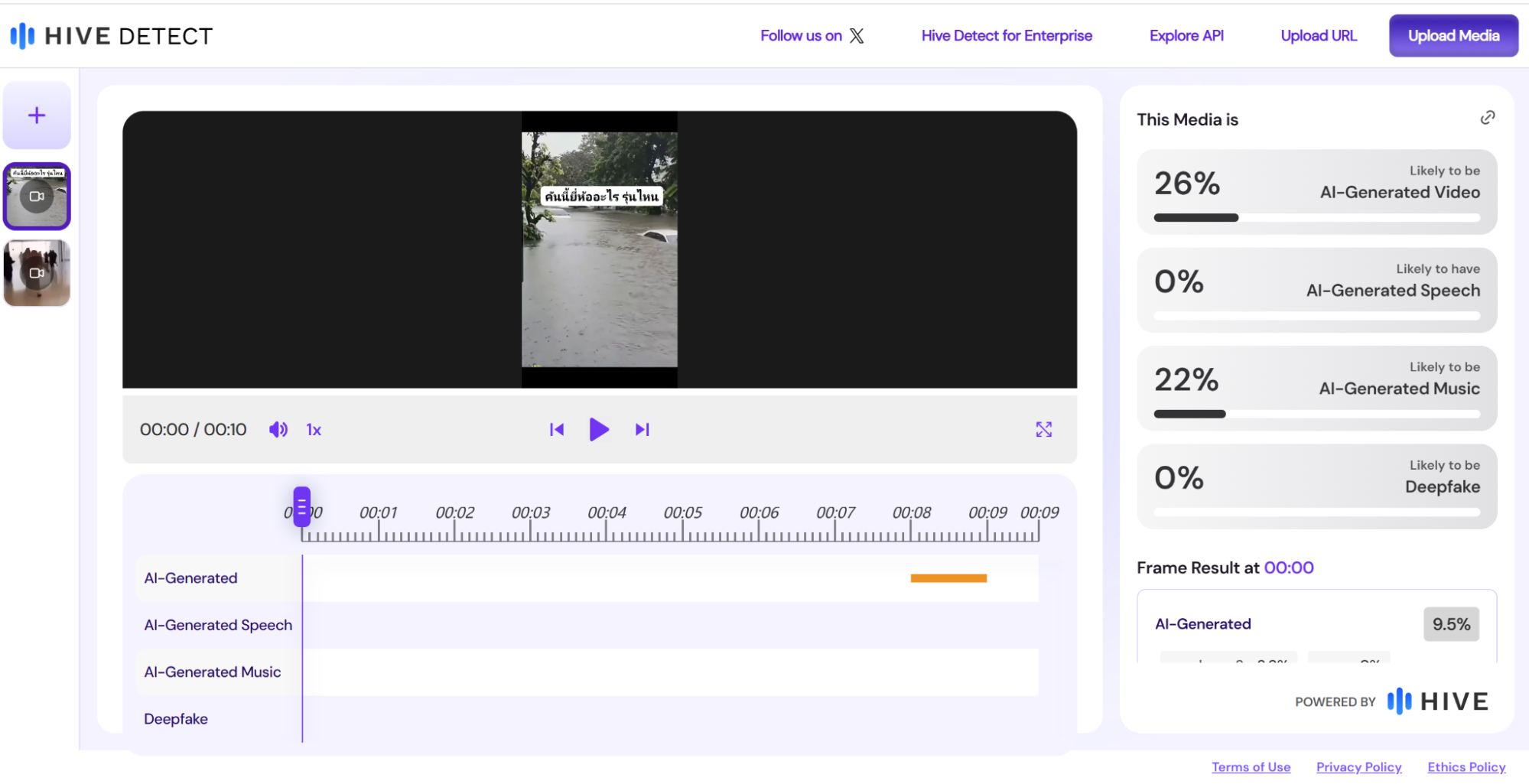This screenshot has width=1529, height=784.
Task: Select the Deepfake row label
Action: click(176, 719)
